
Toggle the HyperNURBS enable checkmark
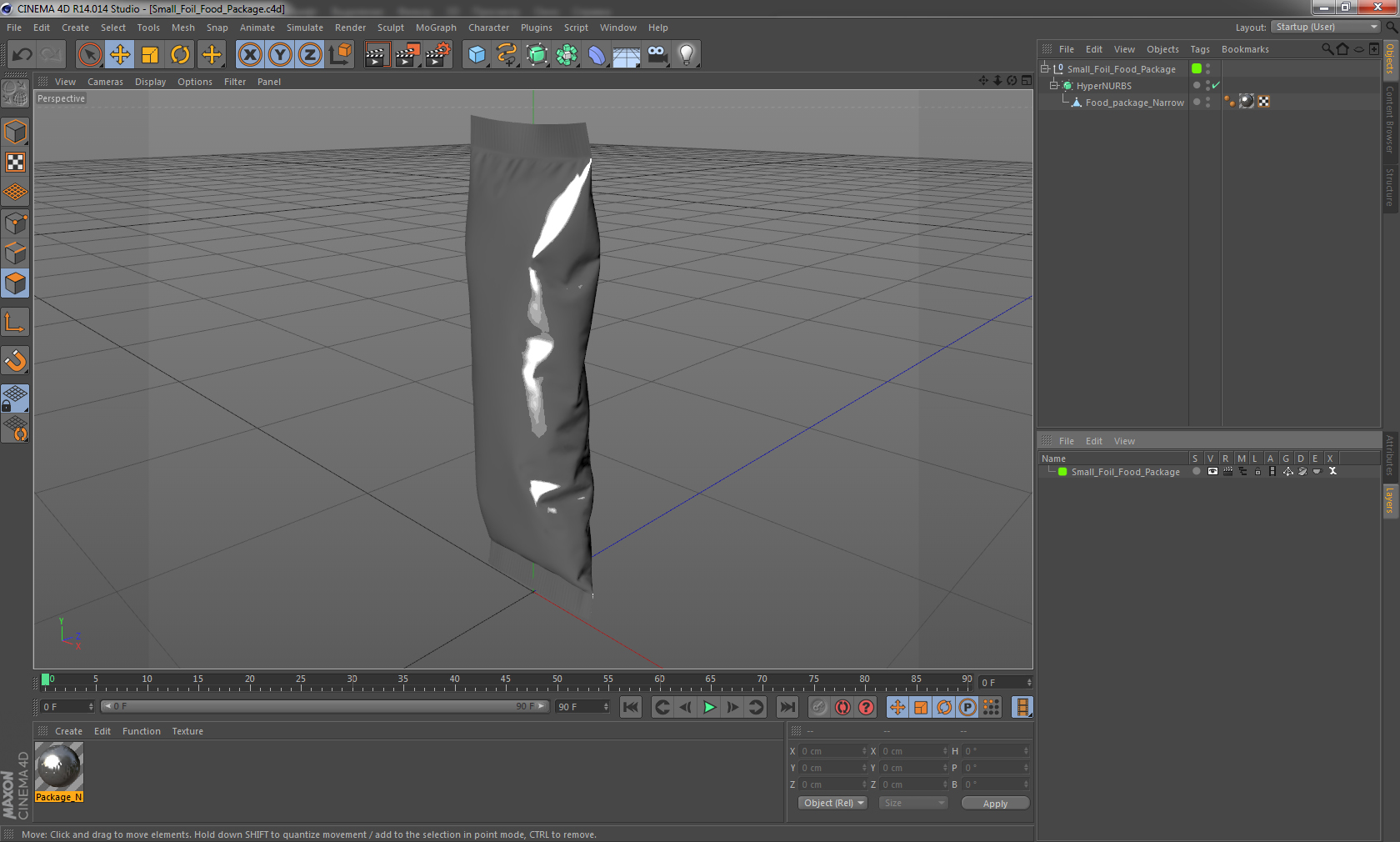(1216, 85)
